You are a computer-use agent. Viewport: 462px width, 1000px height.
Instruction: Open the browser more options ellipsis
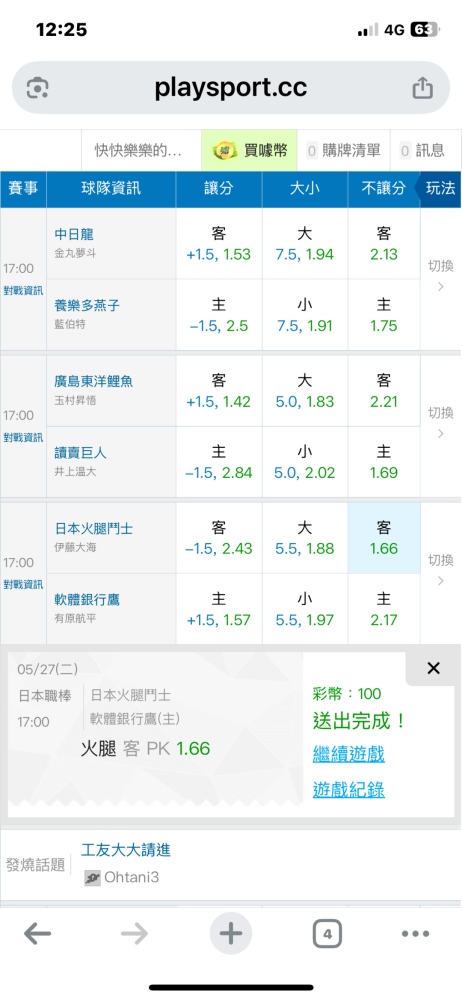tap(415, 934)
